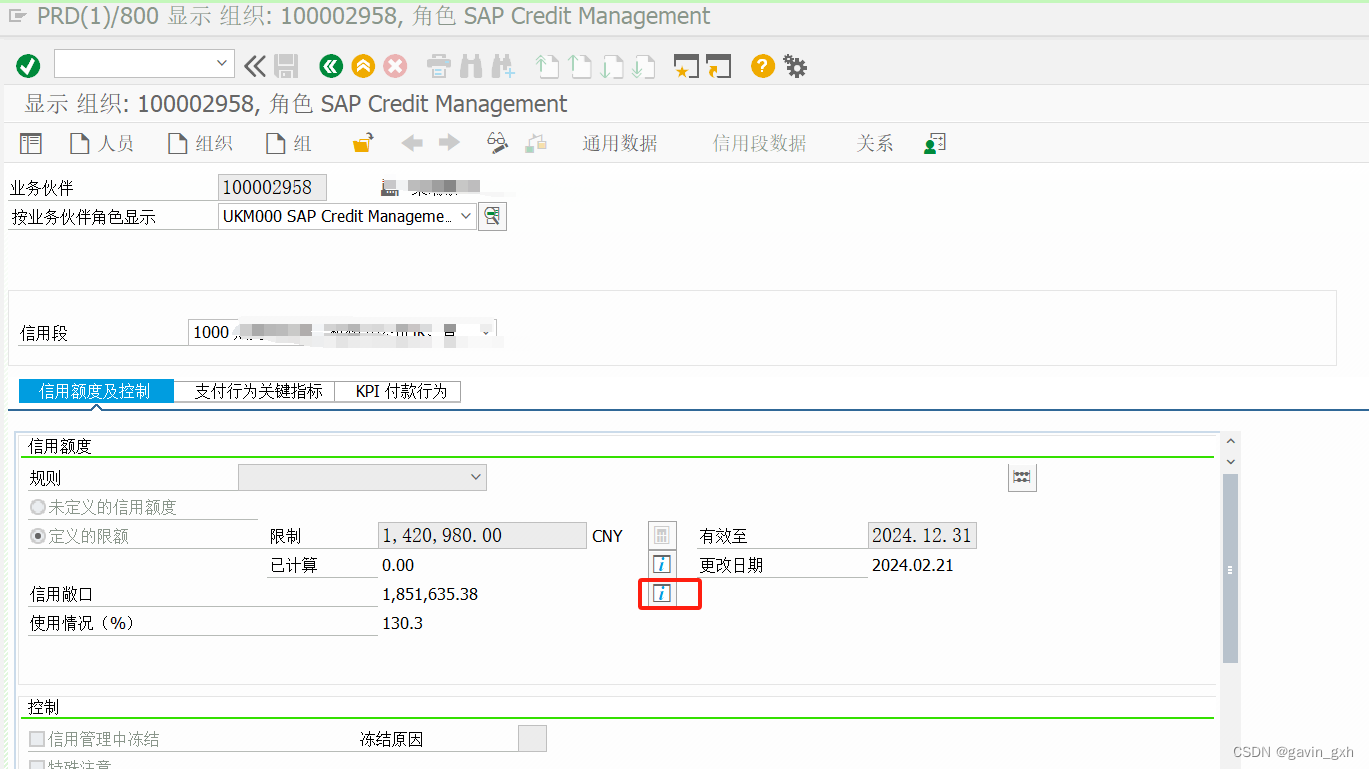Click the First Page icon
1369x769 pixels.
(x=547, y=67)
